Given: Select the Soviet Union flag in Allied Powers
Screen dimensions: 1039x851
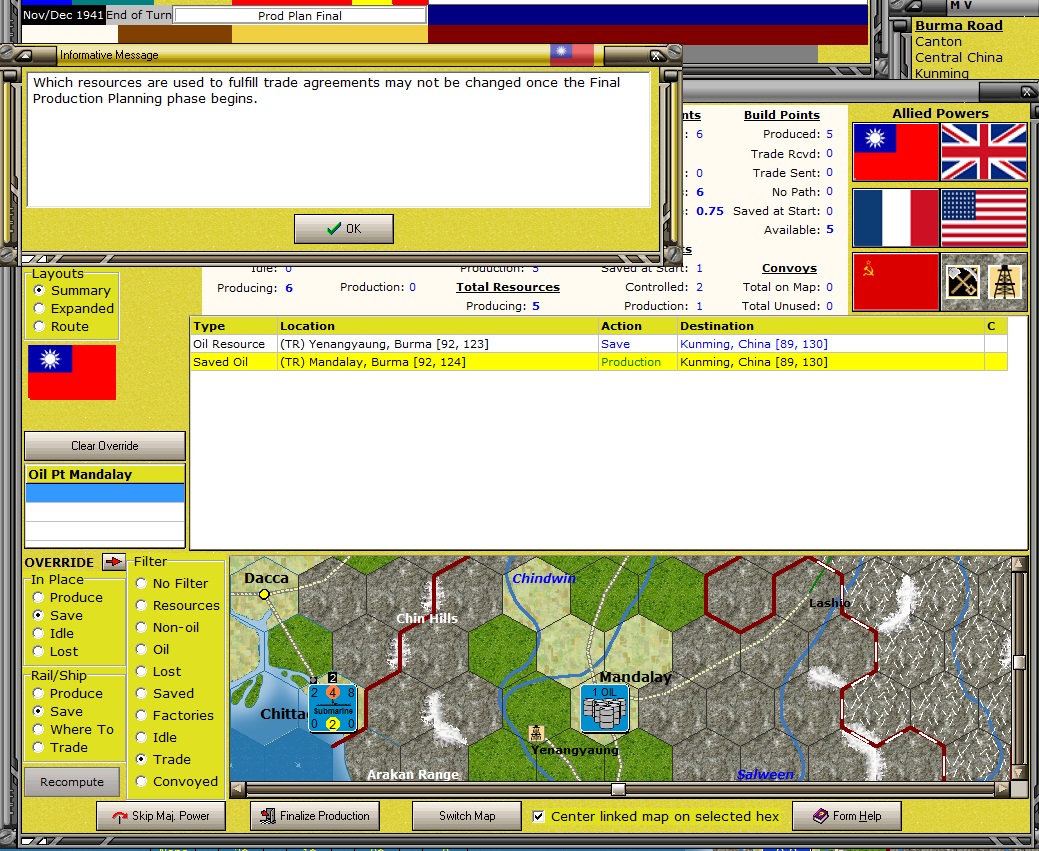Looking at the screenshot, I should [895, 282].
